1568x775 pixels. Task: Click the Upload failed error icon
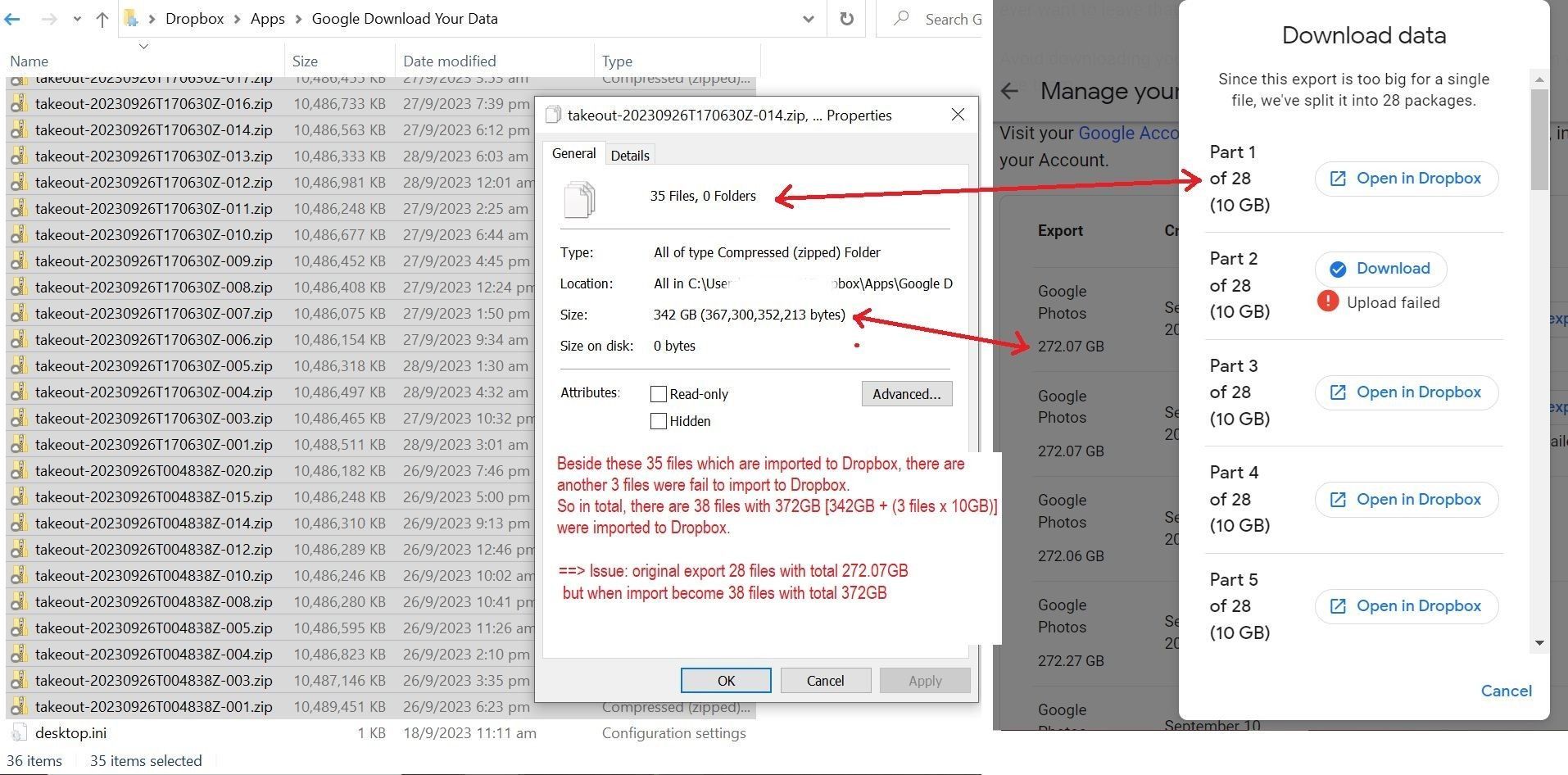(1328, 301)
